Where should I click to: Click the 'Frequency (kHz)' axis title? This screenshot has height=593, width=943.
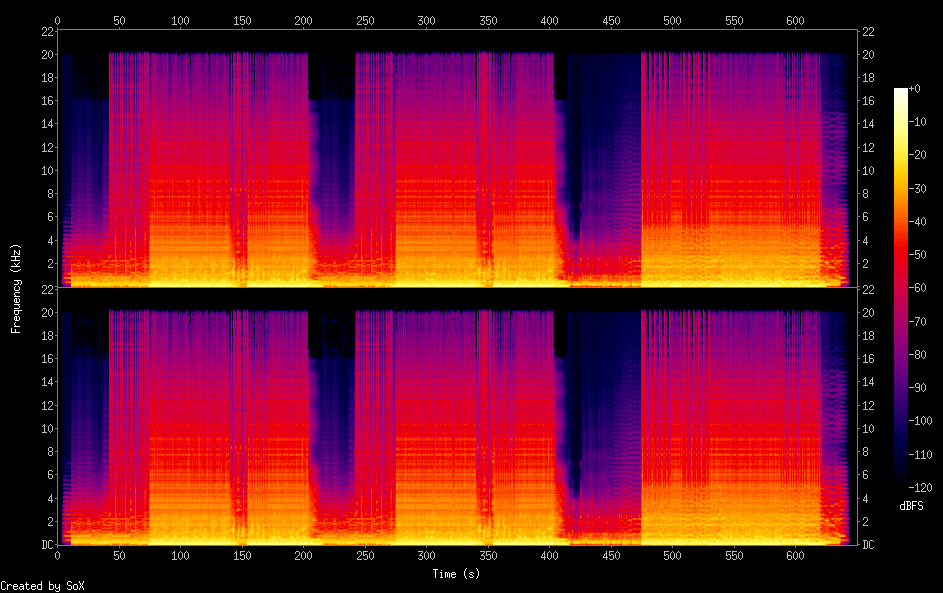[16, 289]
